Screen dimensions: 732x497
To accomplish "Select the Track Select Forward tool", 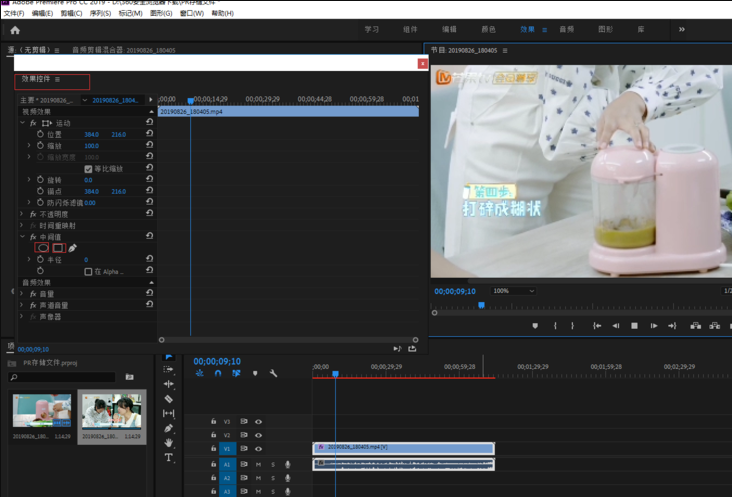I will (169, 369).
